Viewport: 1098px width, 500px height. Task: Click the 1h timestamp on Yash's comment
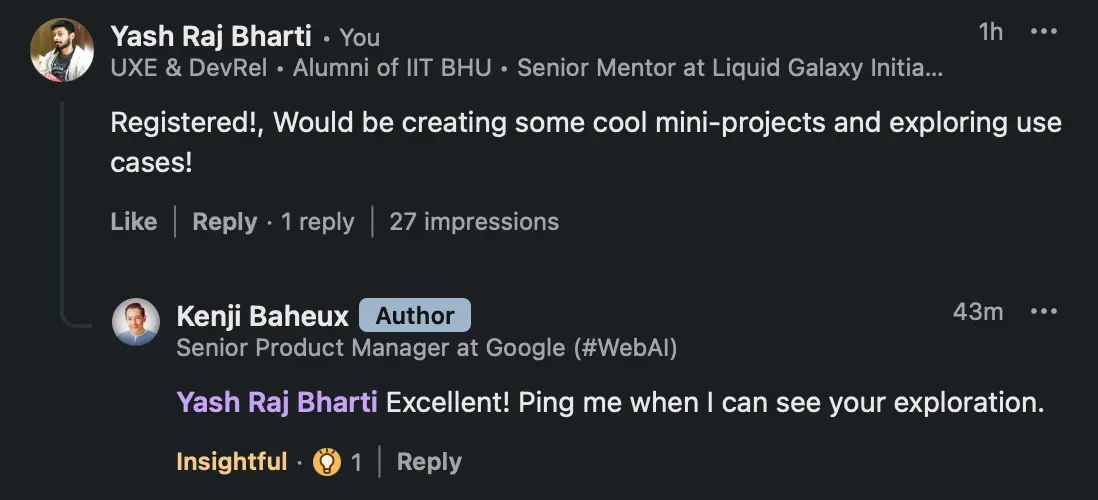[x=991, y=32]
